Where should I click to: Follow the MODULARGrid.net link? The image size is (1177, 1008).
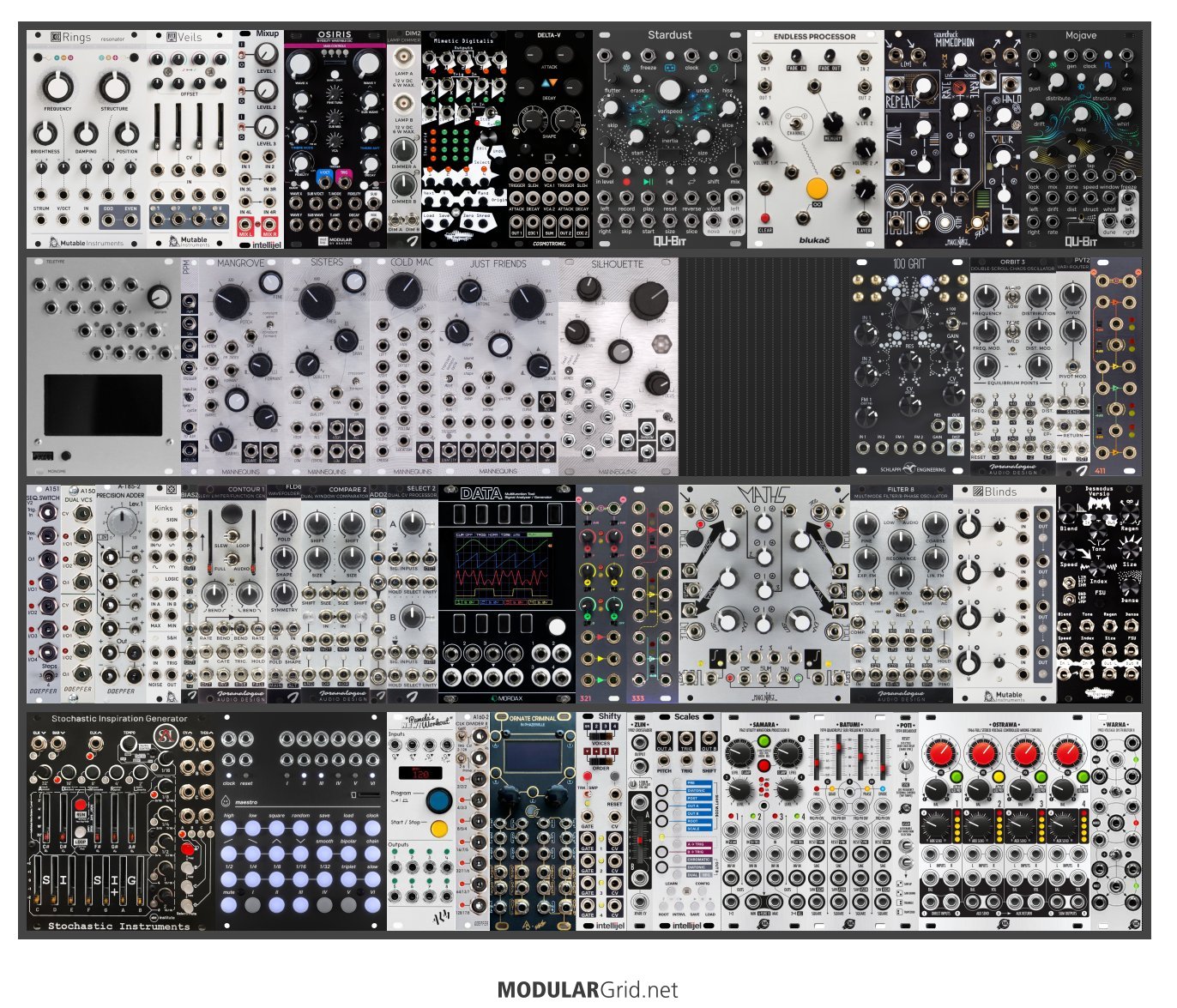[x=588, y=990]
